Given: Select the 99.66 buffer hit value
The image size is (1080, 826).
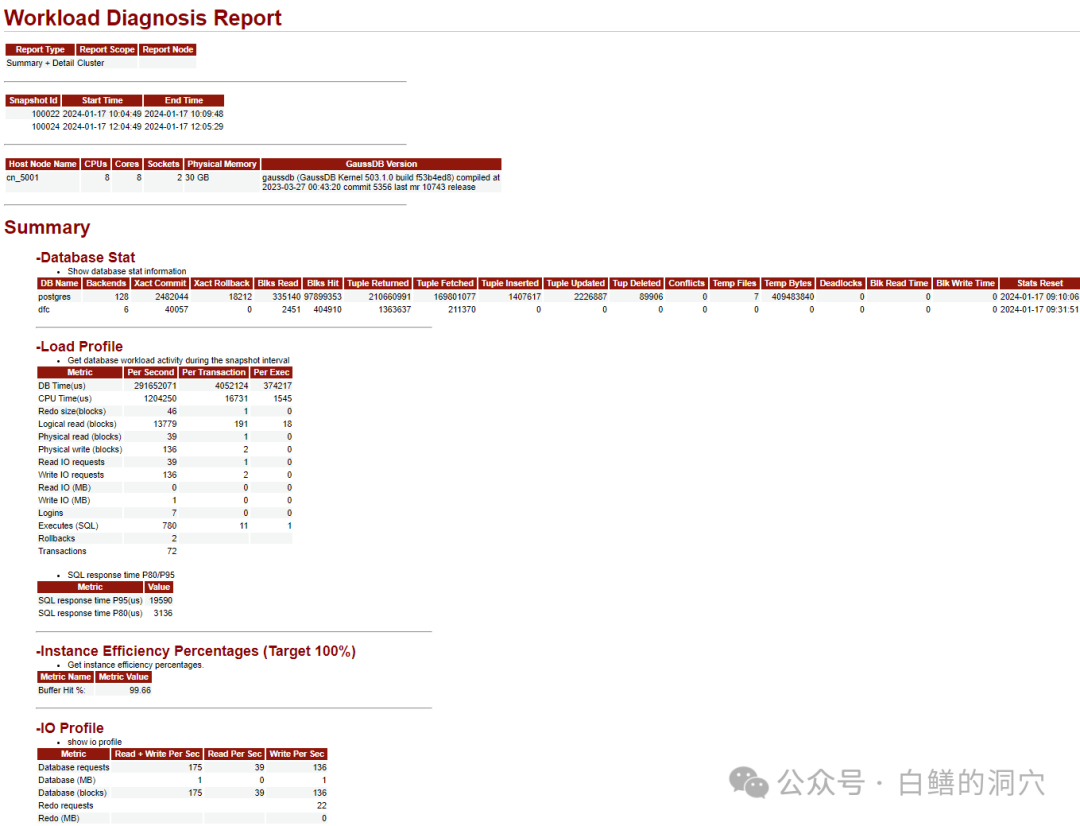Looking at the screenshot, I should pos(140,690).
